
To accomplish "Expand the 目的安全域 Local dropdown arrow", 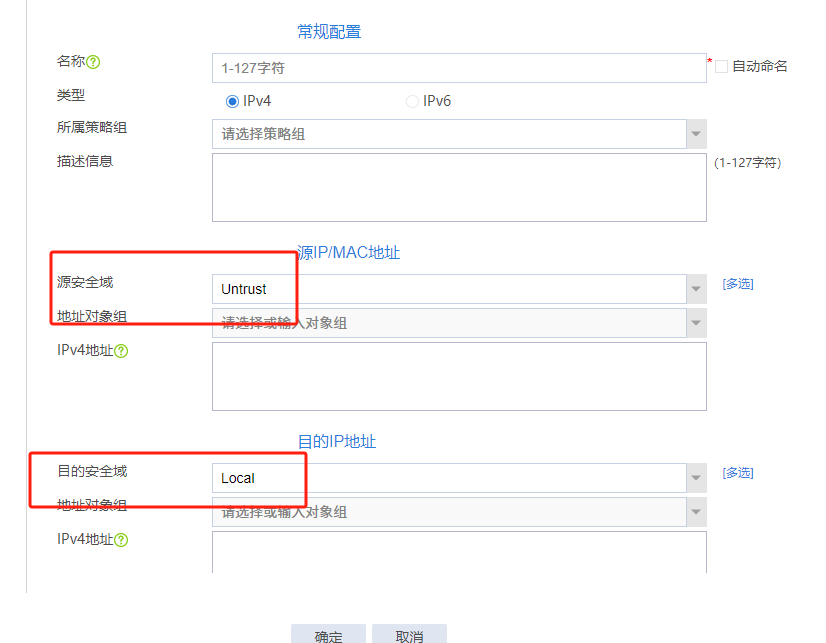I will pyautogui.click(x=696, y=478).
